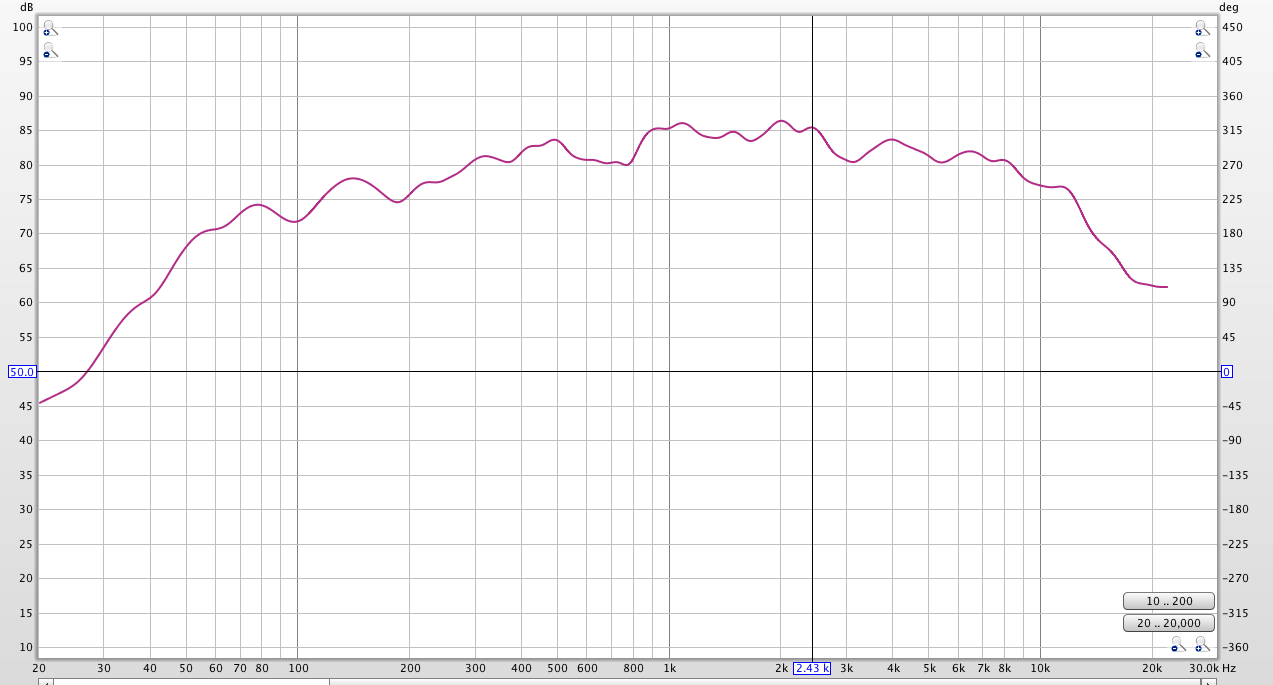Zoom out the deg axis at top-right
The width and height of the screenshot is (1273, 685).
[1201, 50]
